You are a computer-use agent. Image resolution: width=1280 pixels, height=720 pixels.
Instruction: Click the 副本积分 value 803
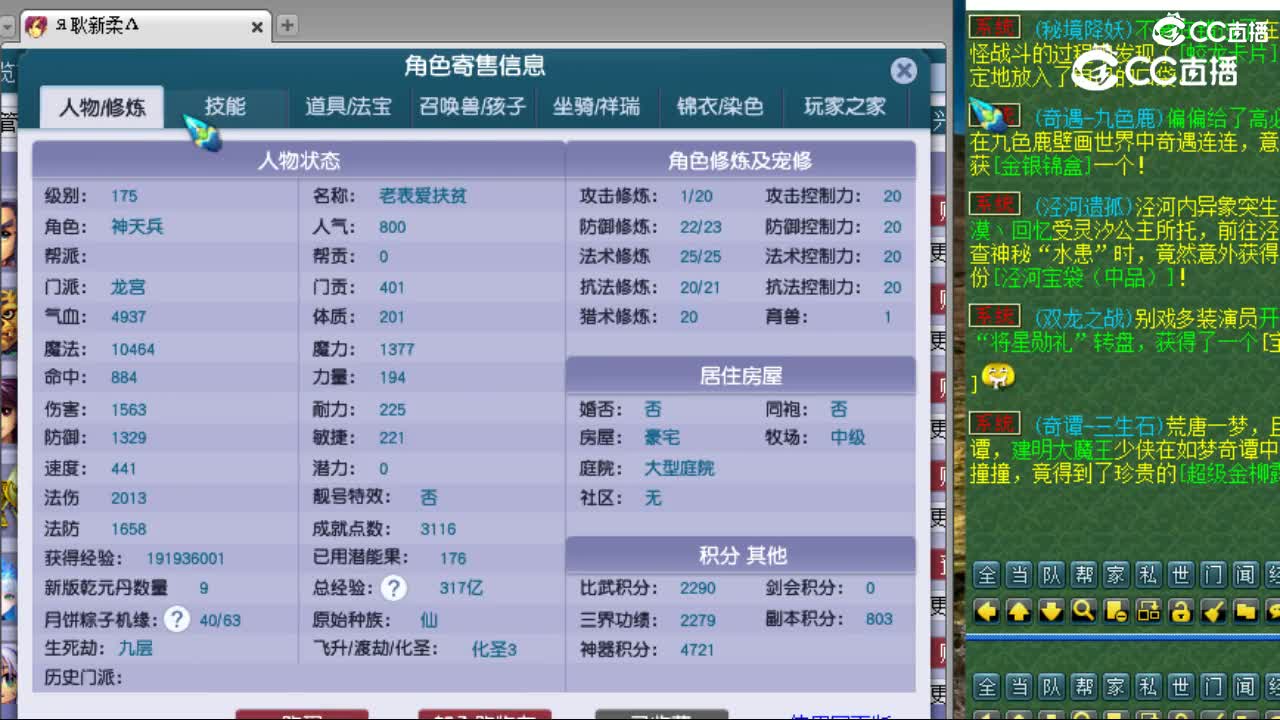[879, 619]
